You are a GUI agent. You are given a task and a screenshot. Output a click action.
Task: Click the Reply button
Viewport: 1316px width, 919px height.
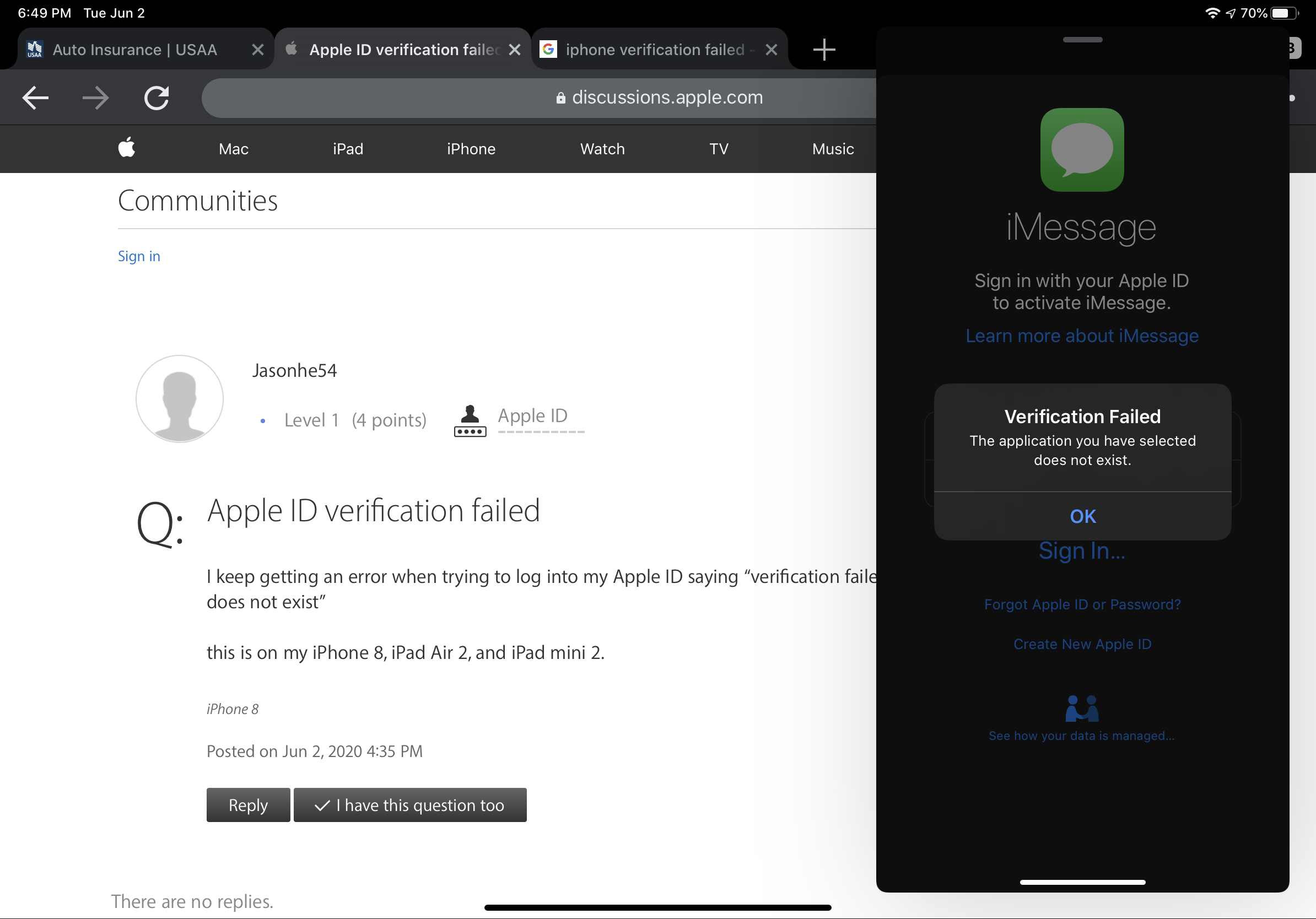(x=248, y=805)
